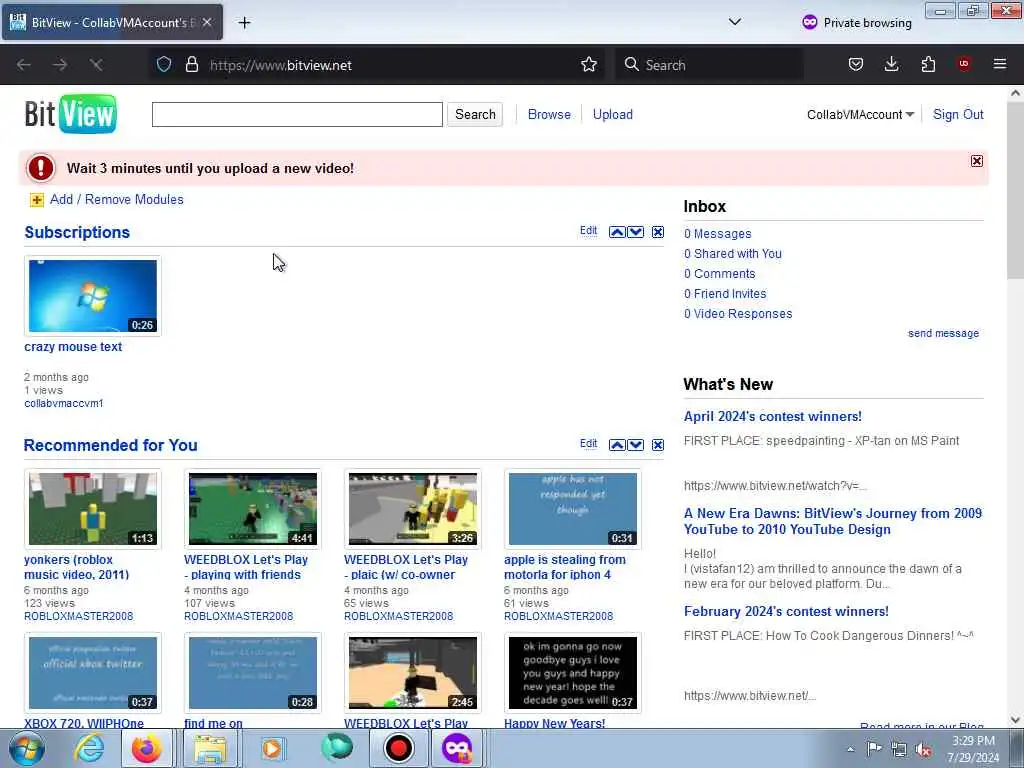This screenshot has width=1024, height=768.
Task: Click the BitView search text field
Action: [x=297, y=114]
